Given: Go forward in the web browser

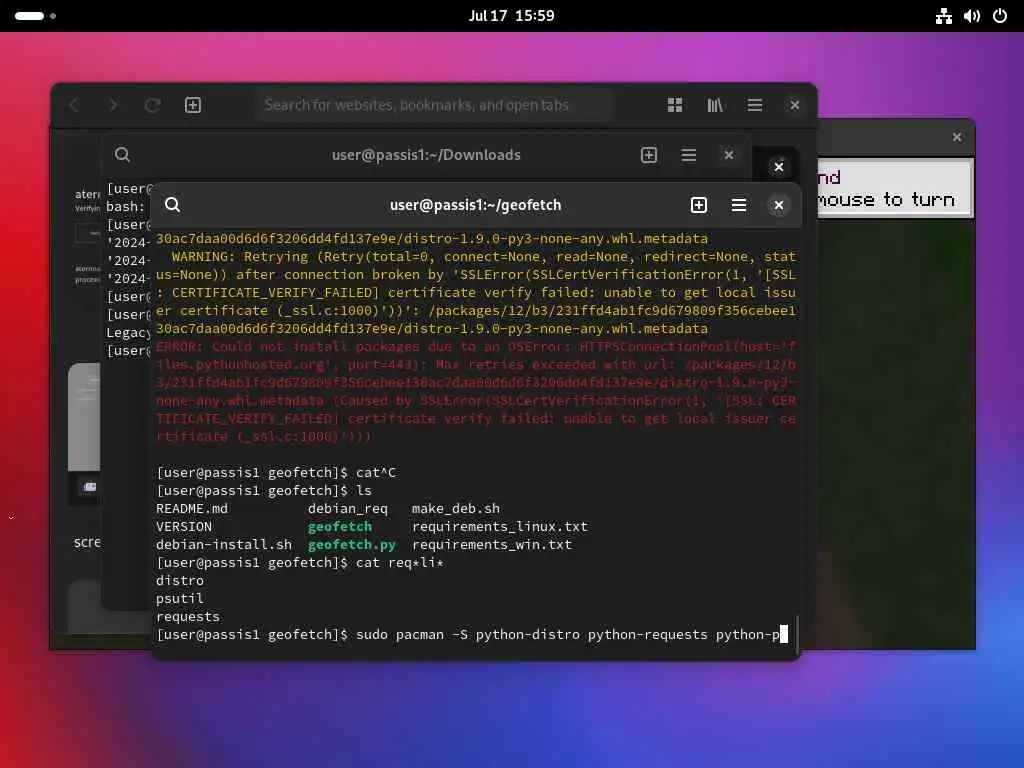Looking at the screenshot, I should pyautogui.click(x=113, y=105).
